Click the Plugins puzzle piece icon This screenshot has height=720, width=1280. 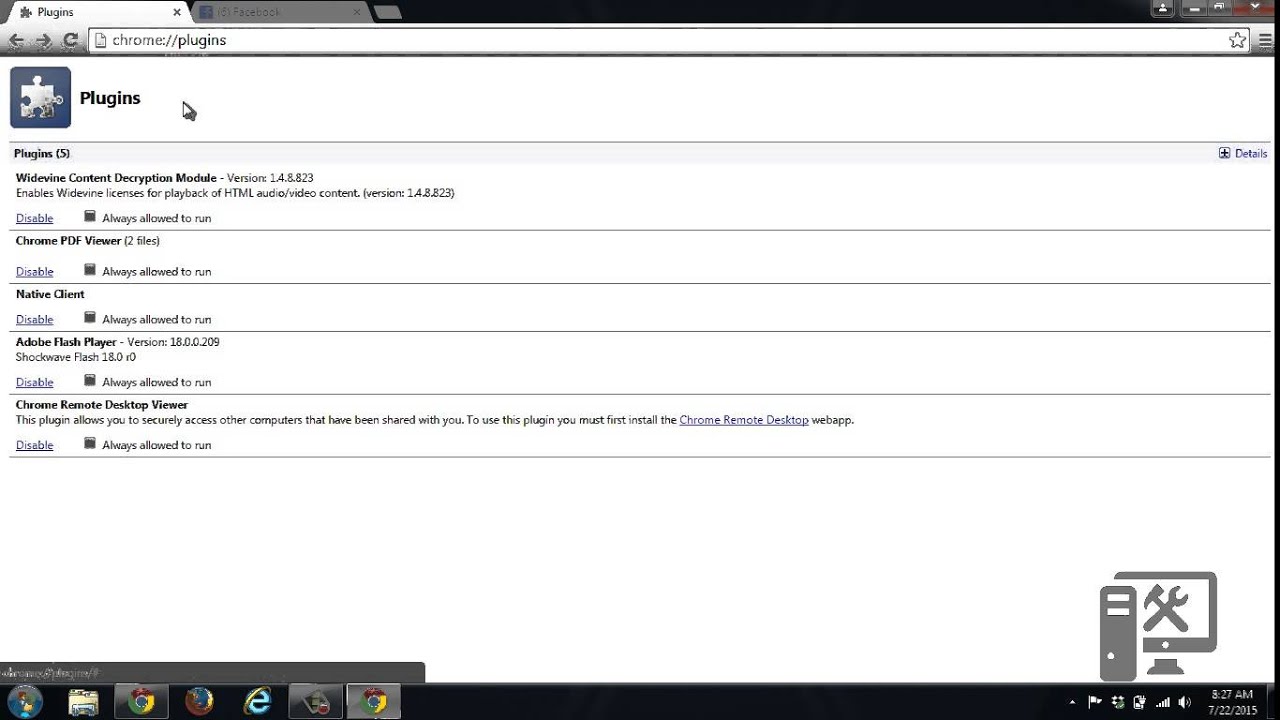tap(40, 98)
